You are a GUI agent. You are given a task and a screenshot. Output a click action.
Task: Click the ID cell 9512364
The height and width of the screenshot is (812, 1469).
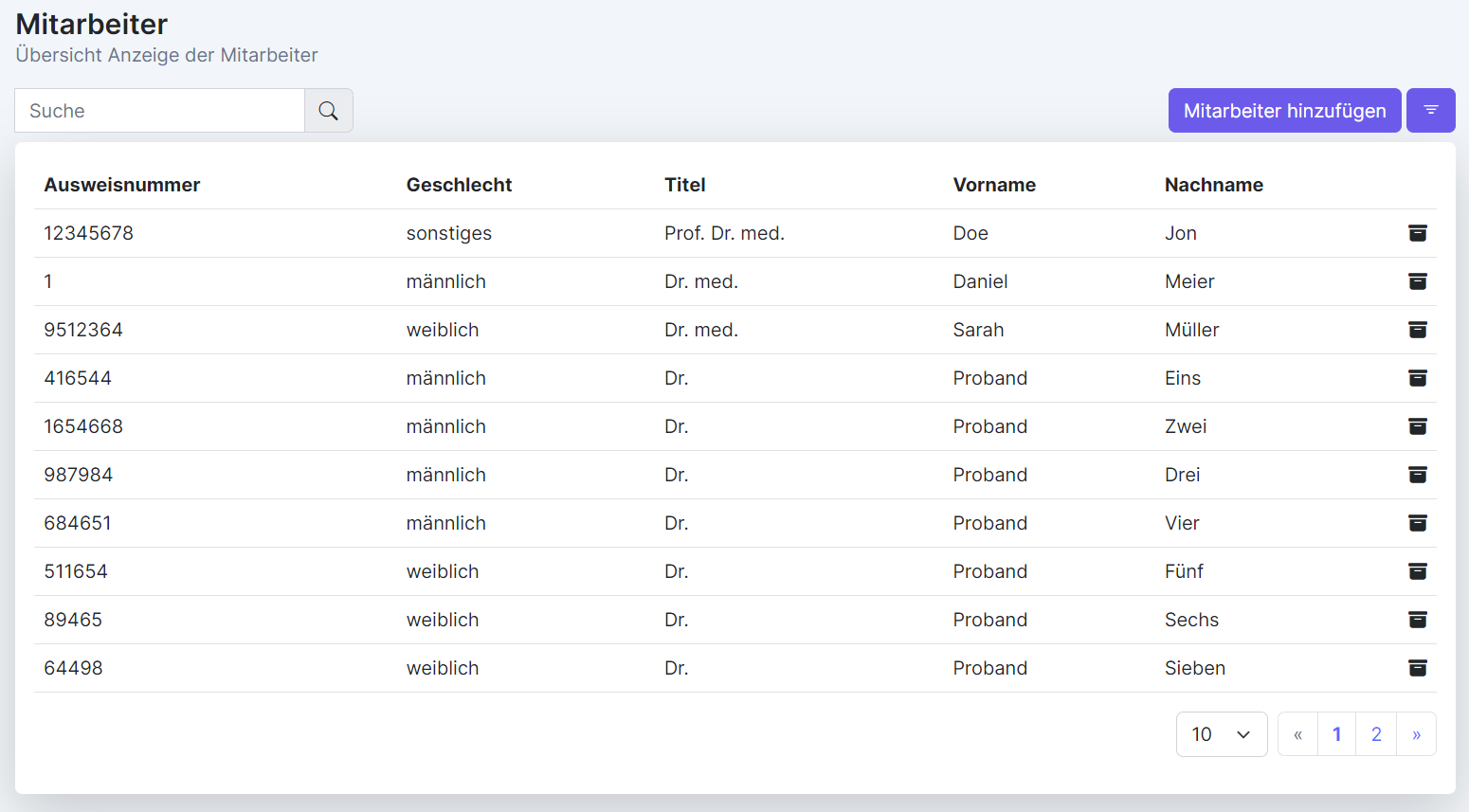point(83,330)
